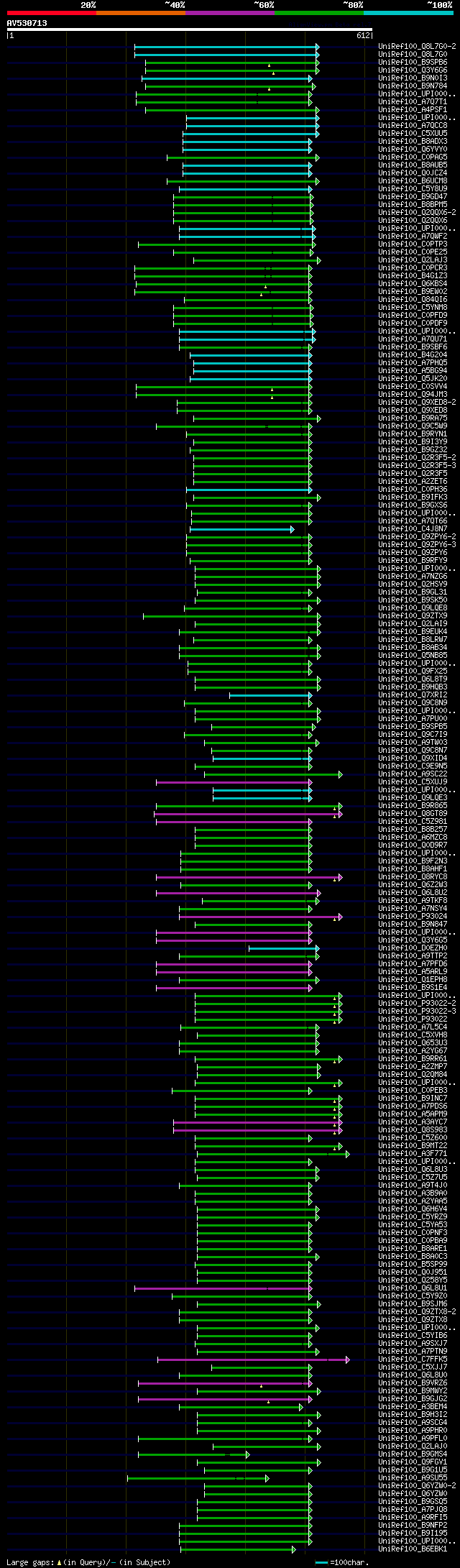460x1568 pixels.
Task: Select the UniRef100_Q84QI6 entry
Action: coord(413,299)
